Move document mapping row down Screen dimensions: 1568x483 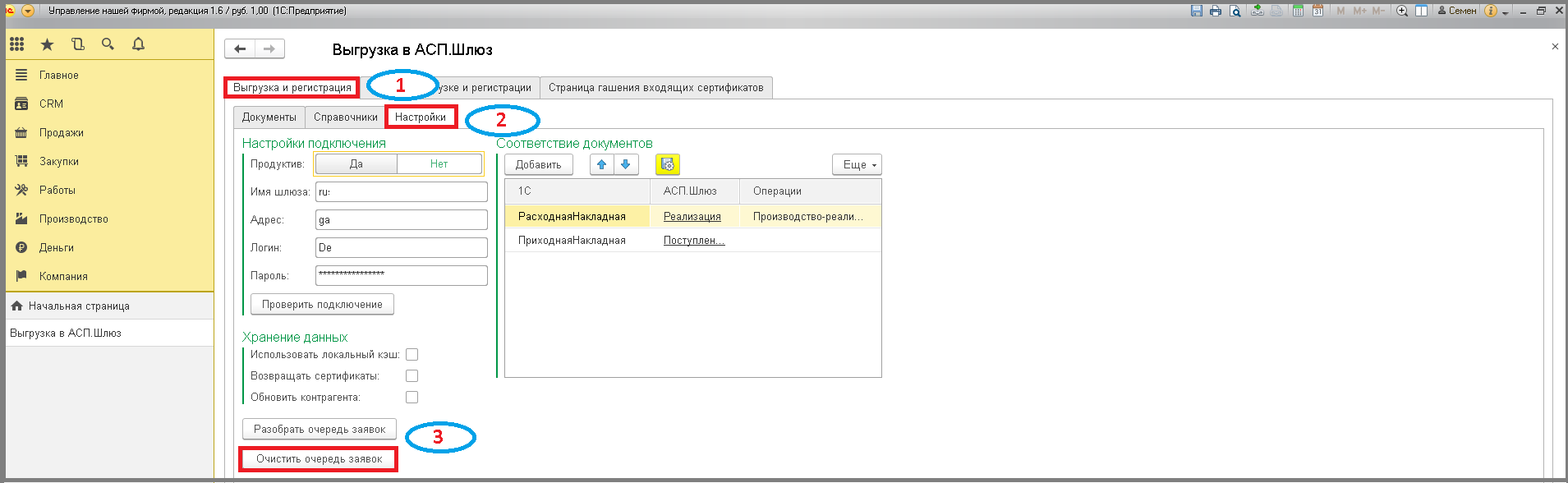[626, 164]
